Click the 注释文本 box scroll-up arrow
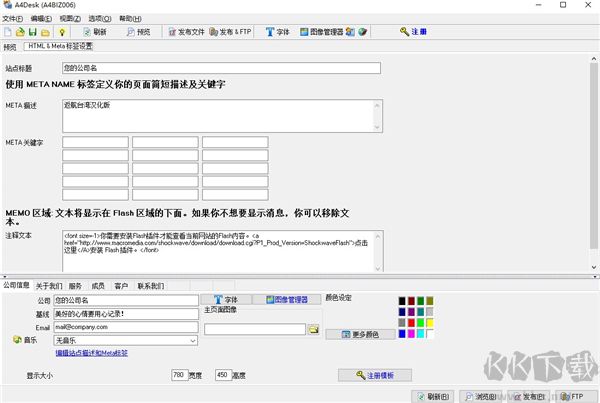 [378, 237]
